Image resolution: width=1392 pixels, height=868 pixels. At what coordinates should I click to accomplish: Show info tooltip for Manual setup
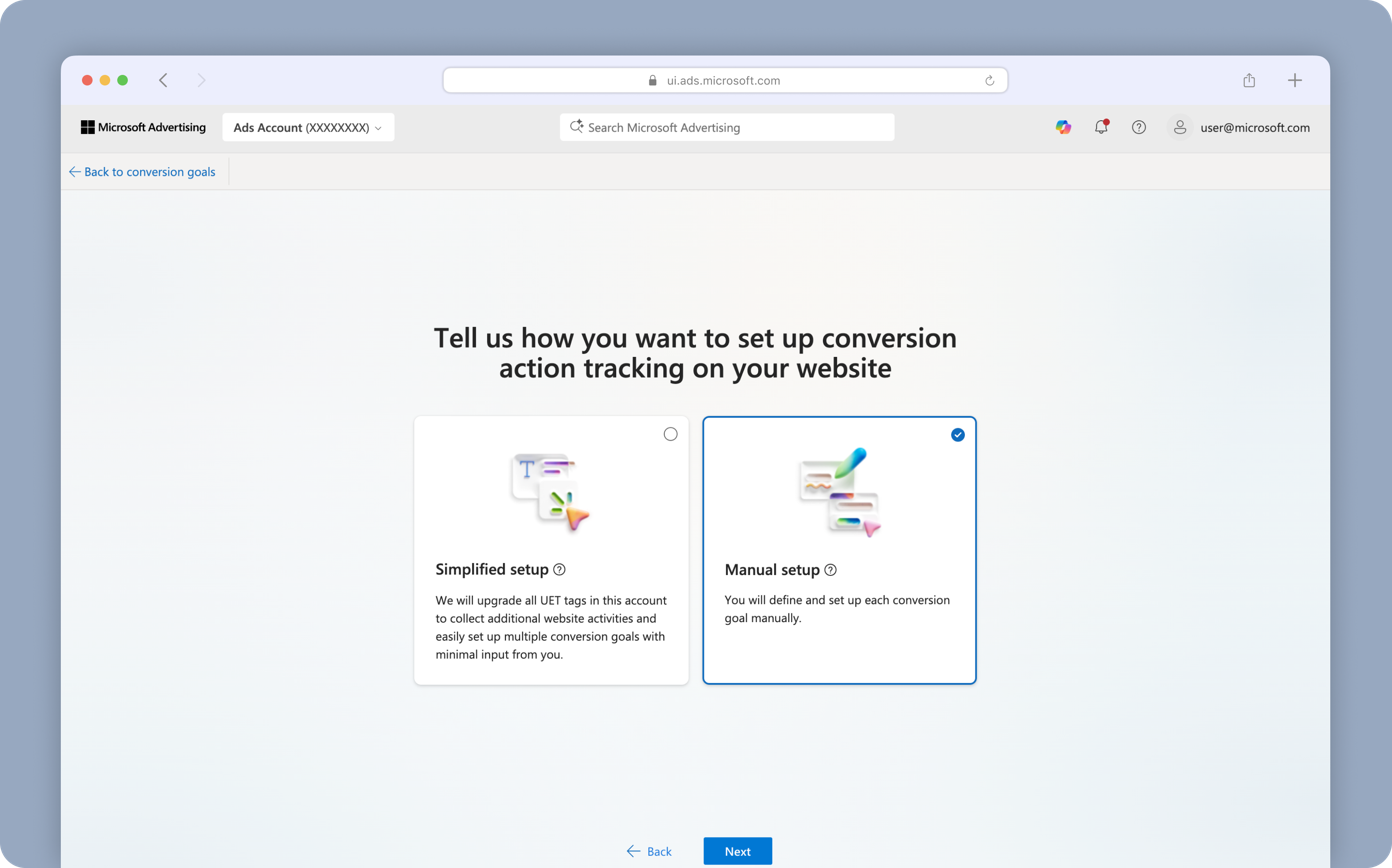tap(830, 570)
